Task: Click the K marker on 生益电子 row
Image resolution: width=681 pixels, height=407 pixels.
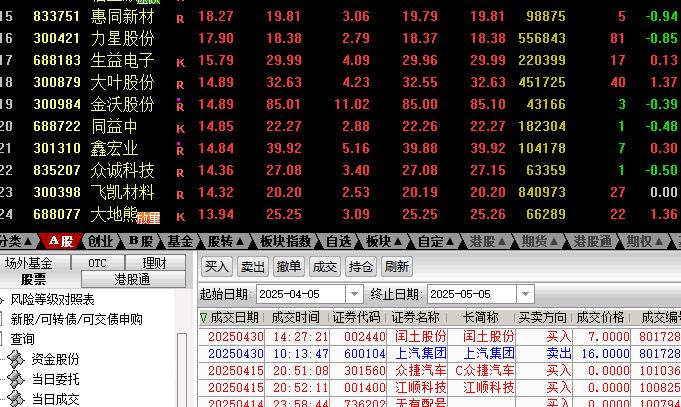Action: coord(180,63)
